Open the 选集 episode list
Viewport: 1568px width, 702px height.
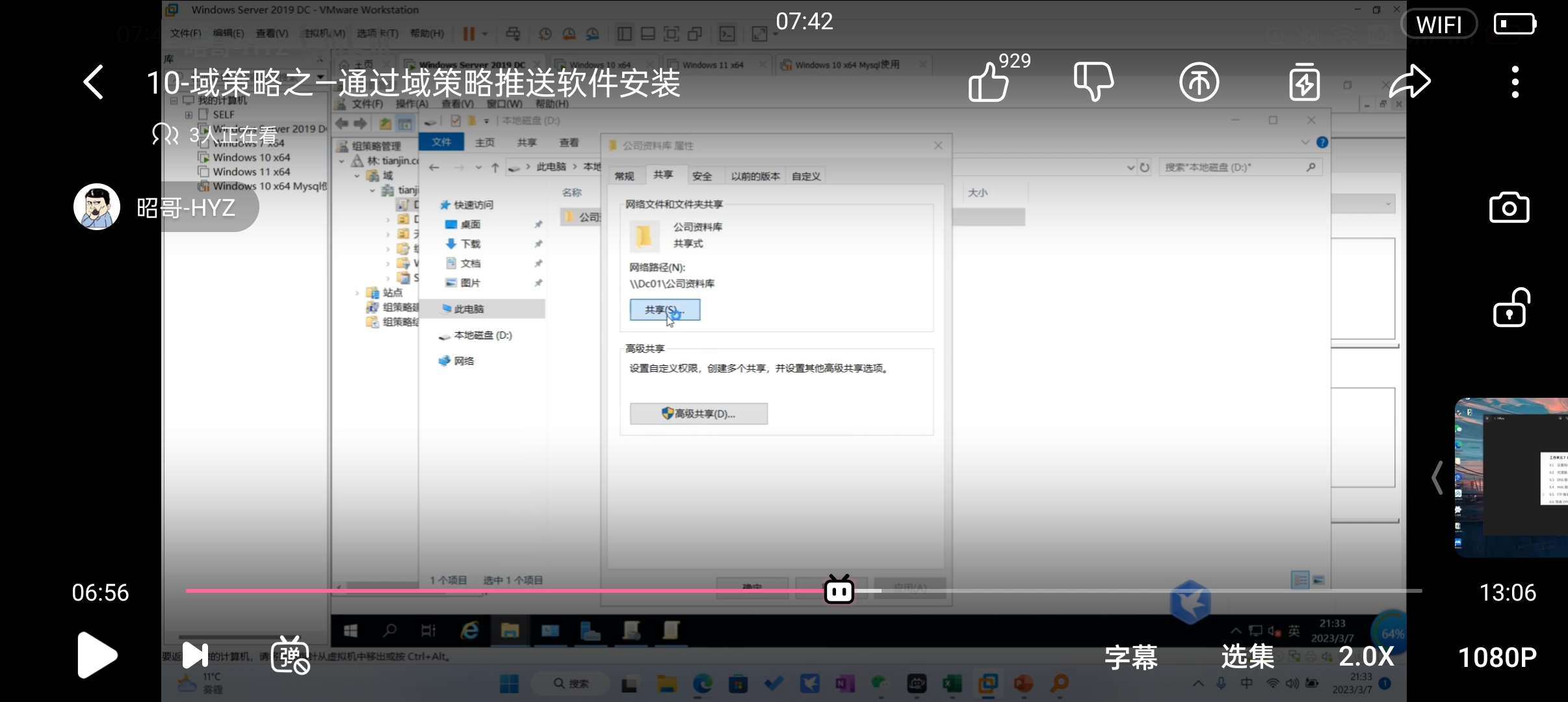click(1248, 656)
